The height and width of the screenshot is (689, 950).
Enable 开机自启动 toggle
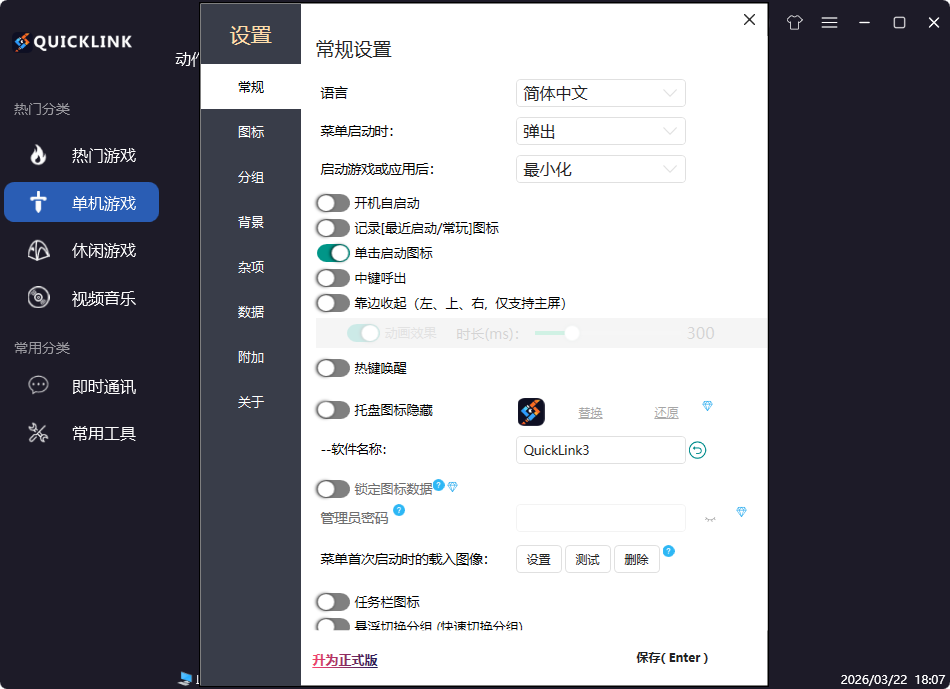tap(331, 203)
